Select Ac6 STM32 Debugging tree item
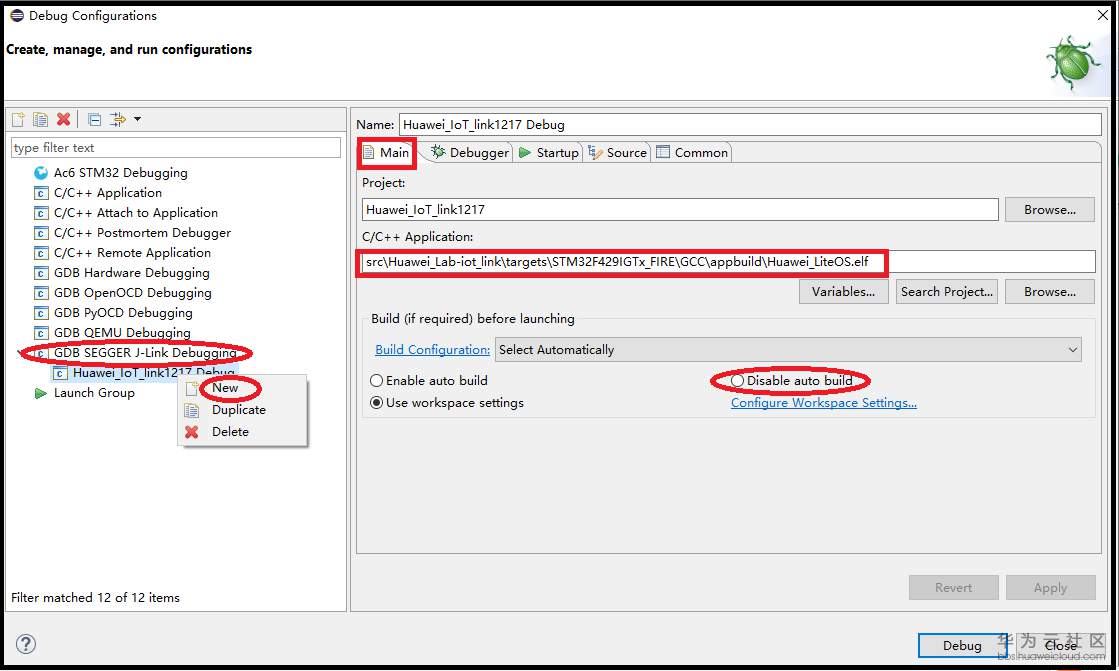1119x671 pixels. coord(121,173)
